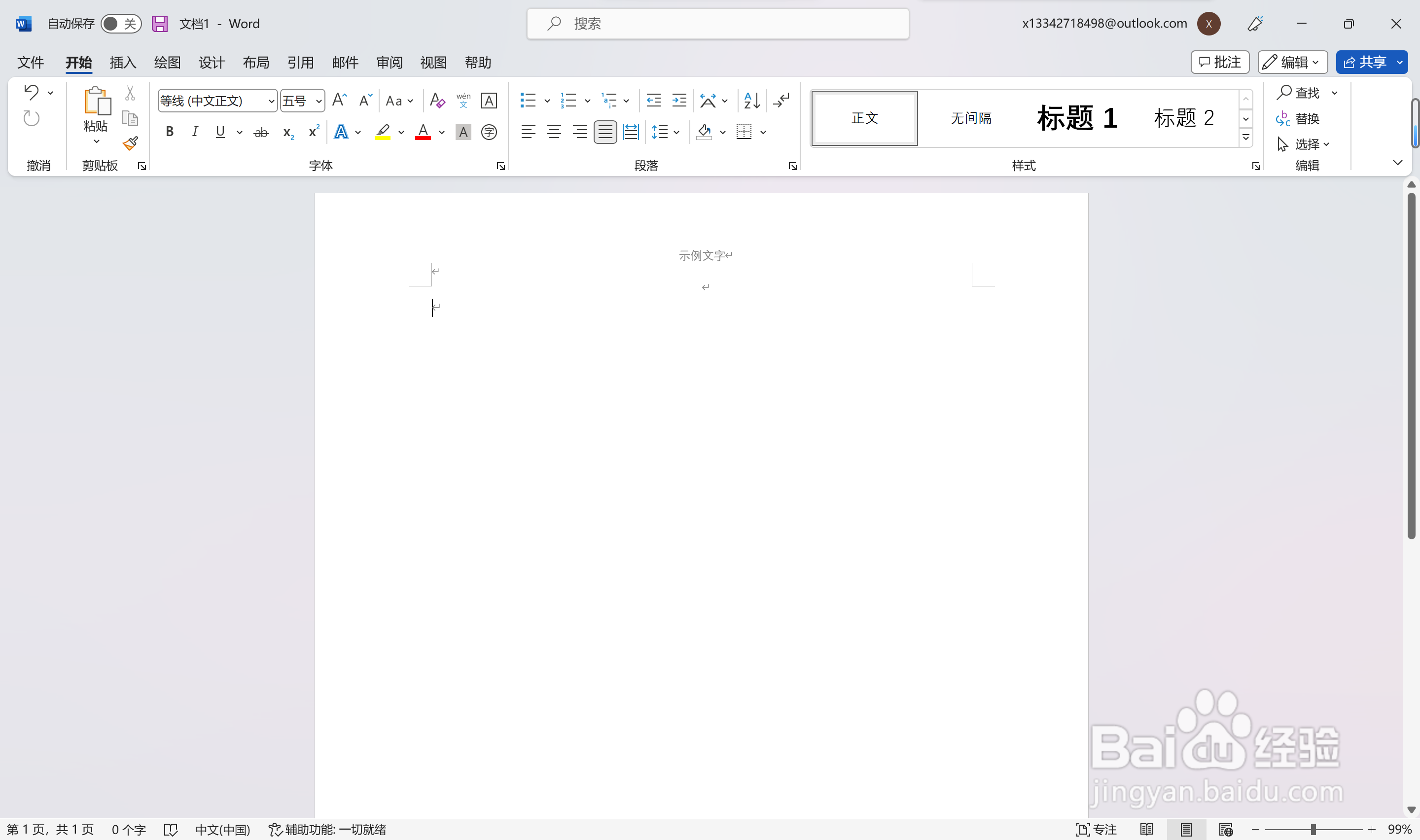Apply red font color
This screenshot has height=840, width=1420.
(423, 132)
